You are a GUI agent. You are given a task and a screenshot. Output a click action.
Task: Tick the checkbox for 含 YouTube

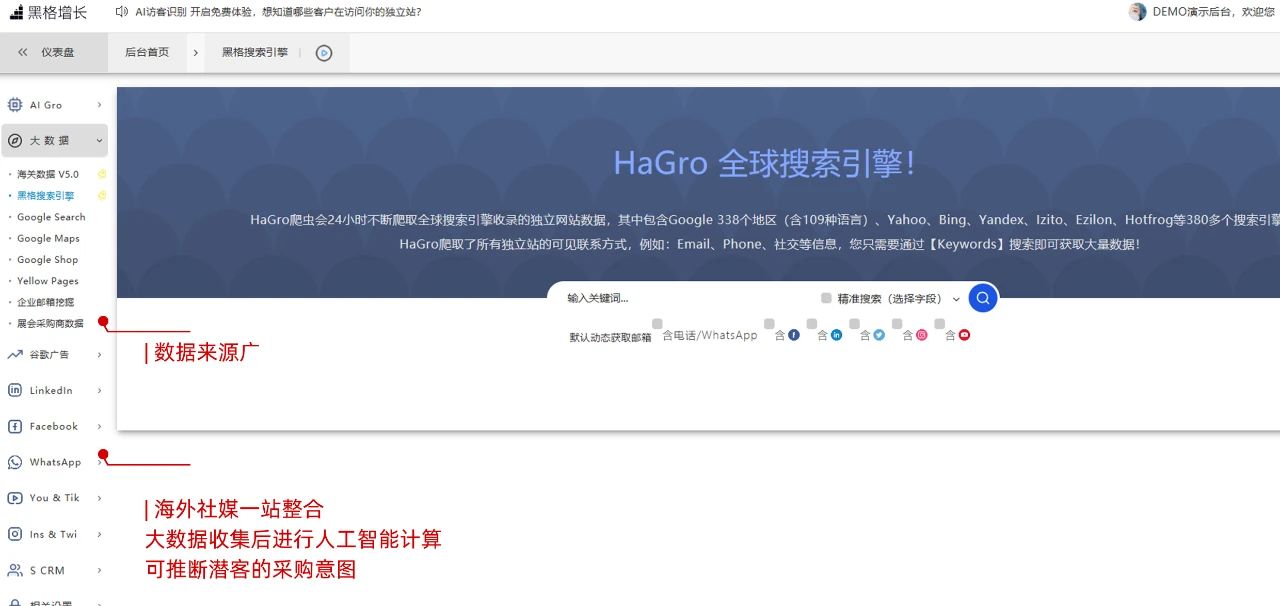click(940, 324)
